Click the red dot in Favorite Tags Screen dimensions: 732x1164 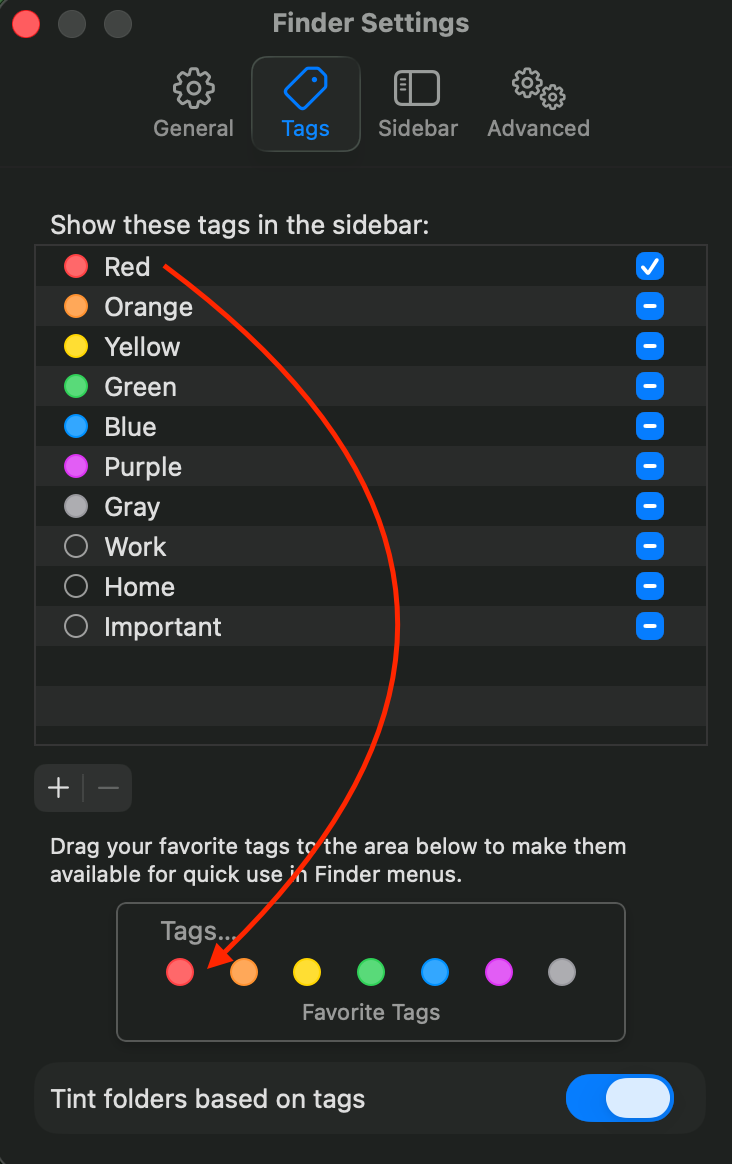point(180,971)
